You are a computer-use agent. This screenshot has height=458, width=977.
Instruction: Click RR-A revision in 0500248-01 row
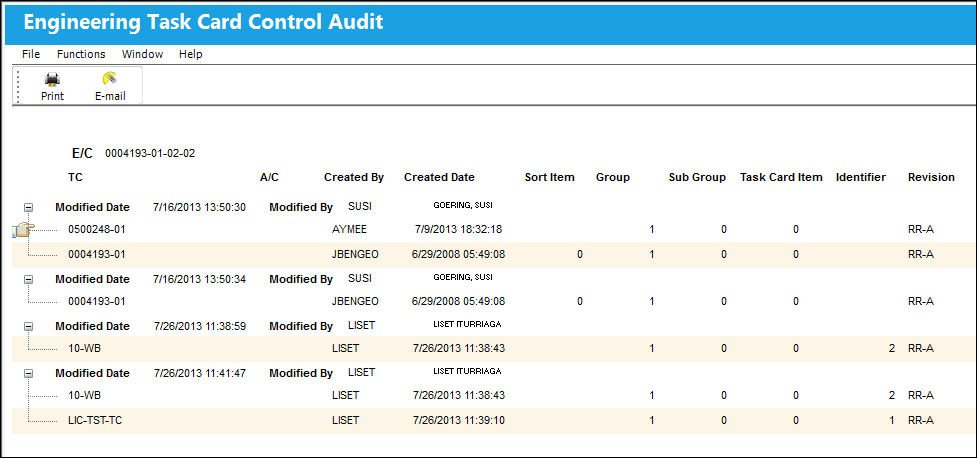921,230
